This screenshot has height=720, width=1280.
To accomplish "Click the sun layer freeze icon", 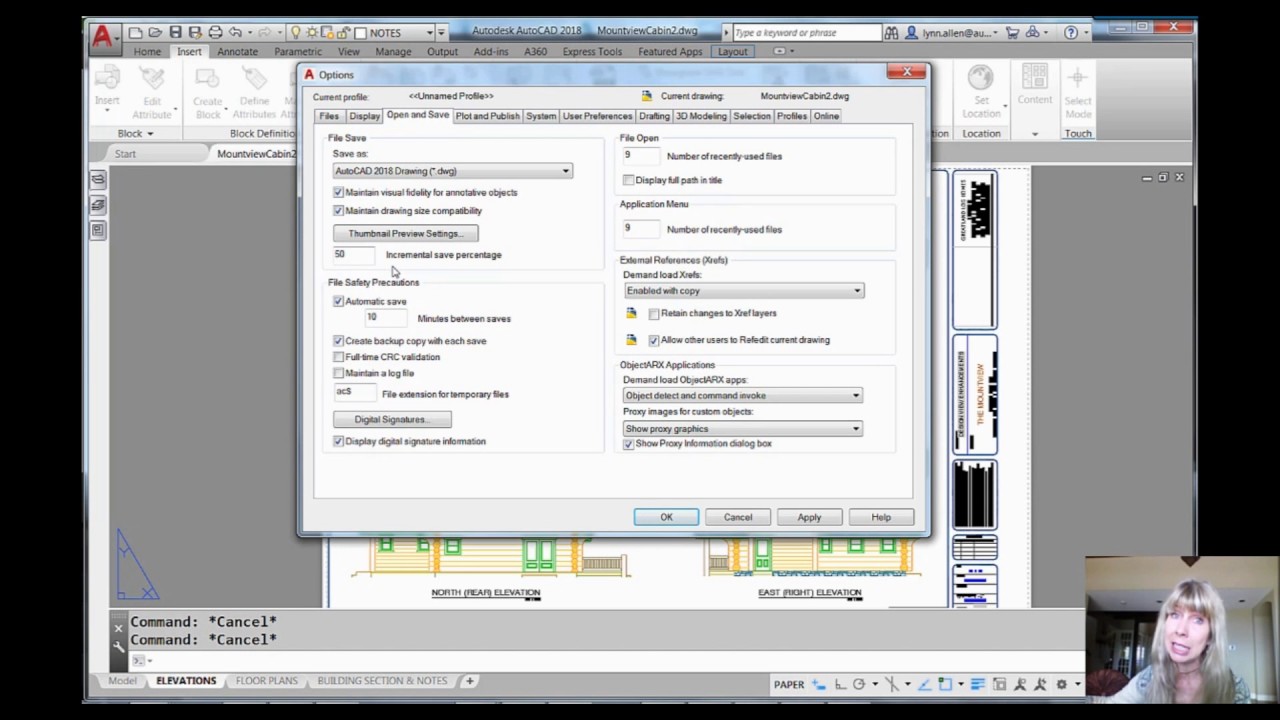I will click(311, 32).
